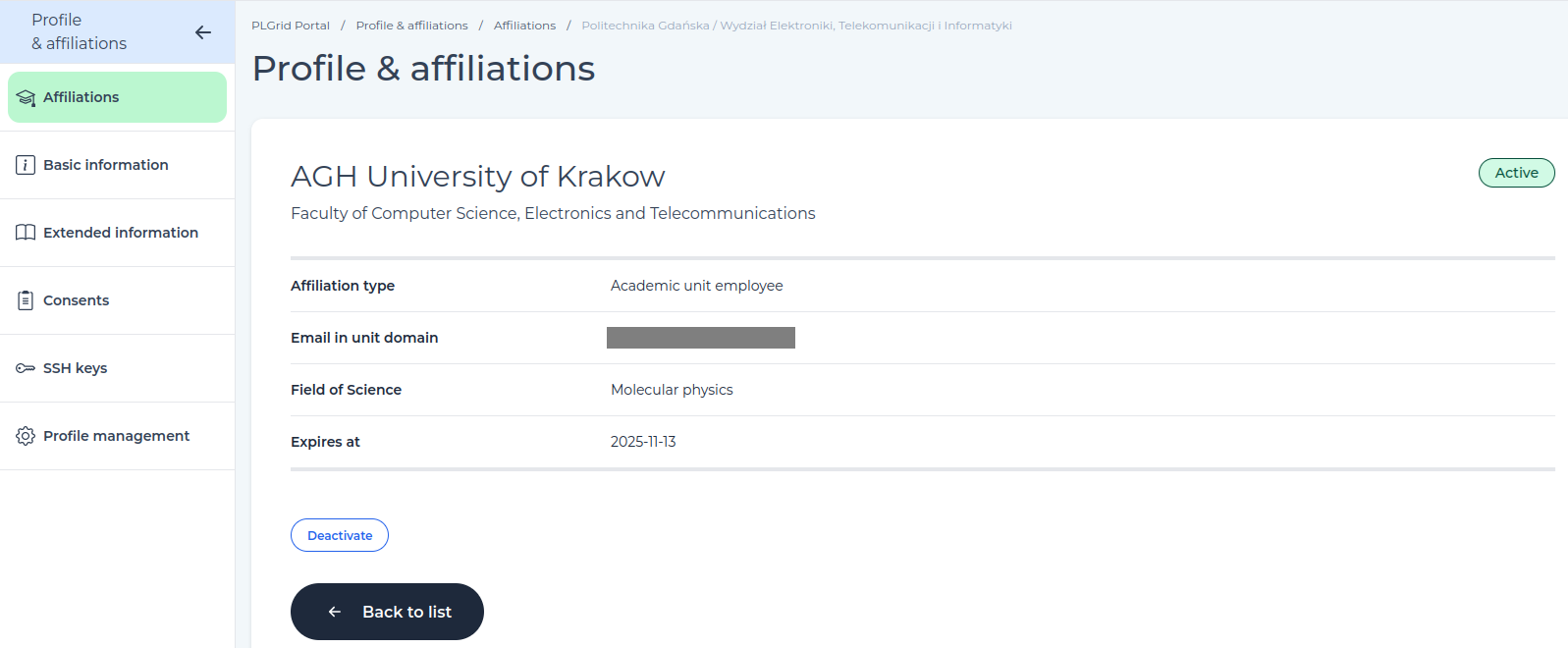Image resolution: width=1568 pixels, height=648 pixels.
Task: Open Profile management settings
Action: 117,436
